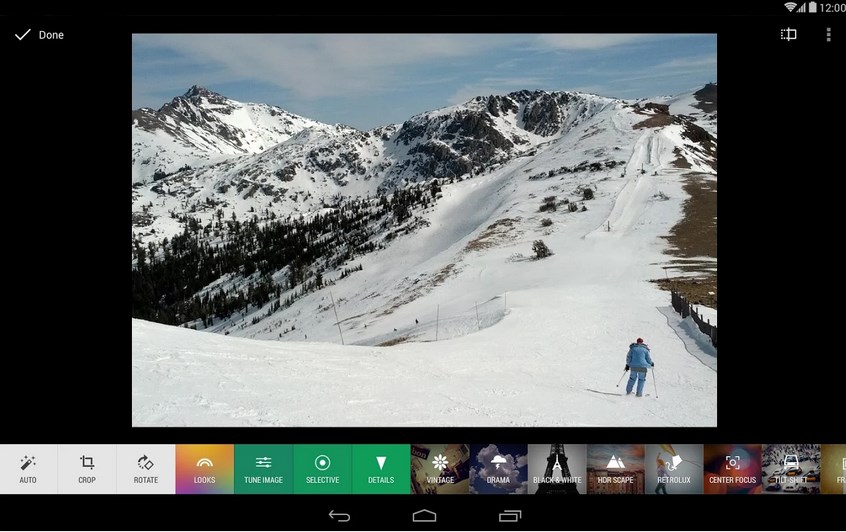Select the Tilt-Shift filter
846x532 pixels.
[791, 469]
